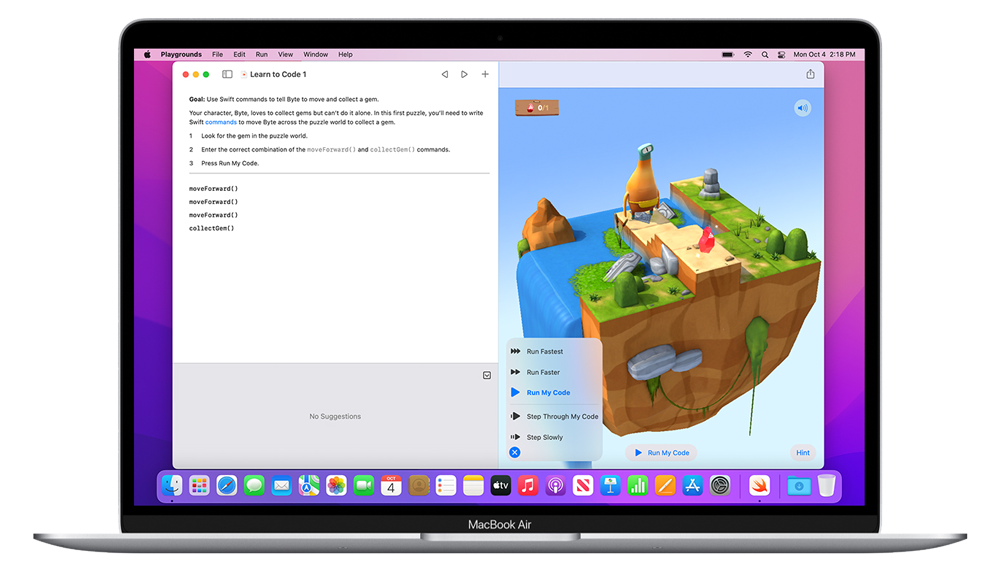Open System Preferences from the dock
This screenshot has width=1000, height=571.
pos(720,486)
